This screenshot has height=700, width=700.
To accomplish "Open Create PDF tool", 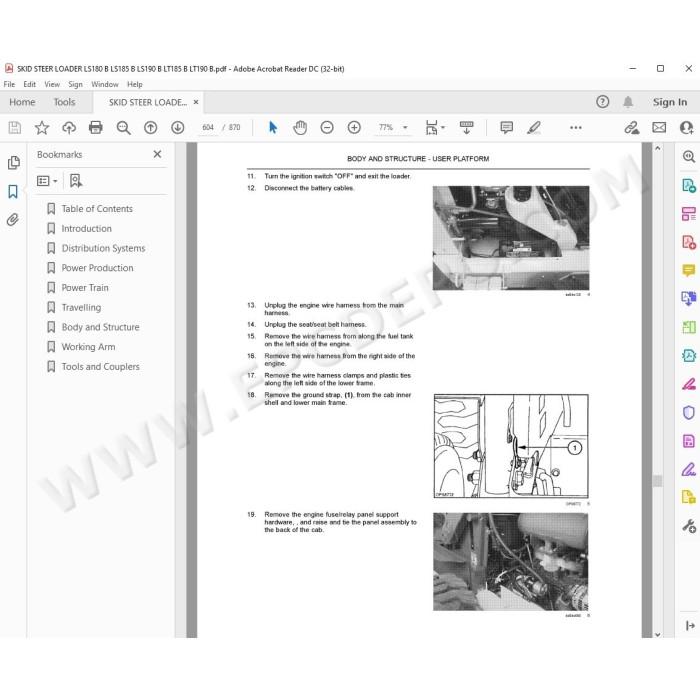I will [x=689, y=242].
